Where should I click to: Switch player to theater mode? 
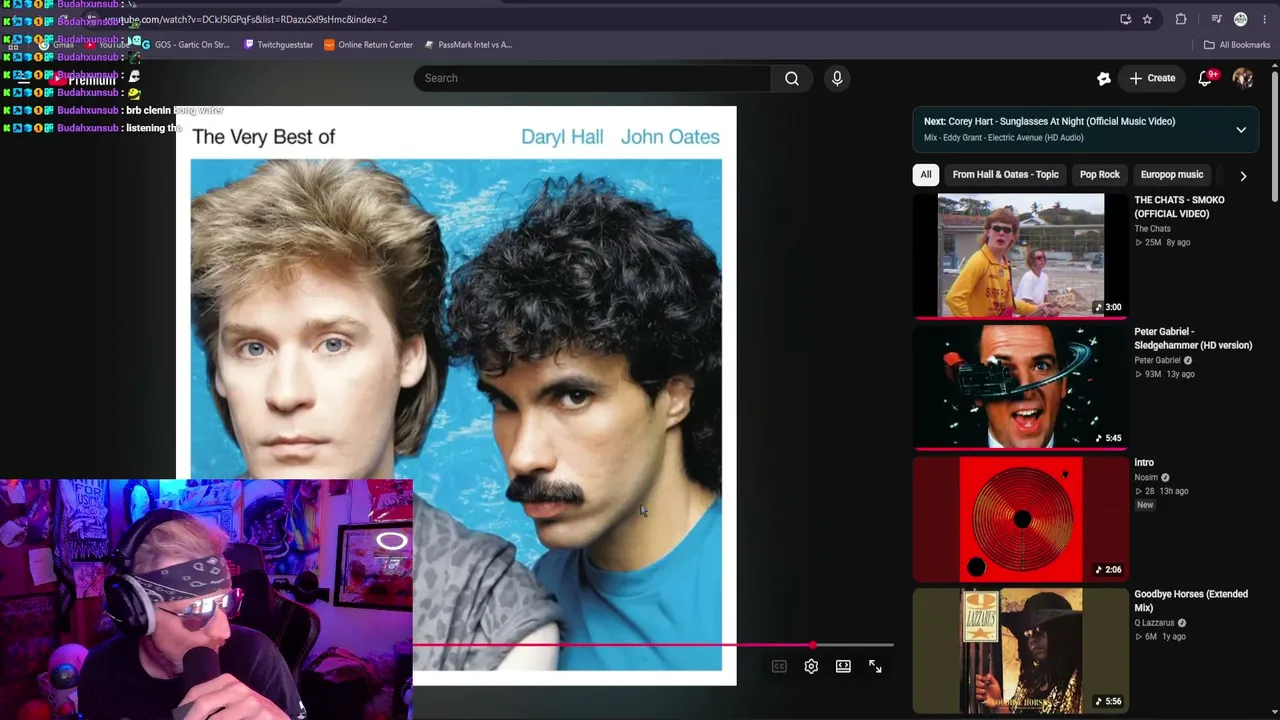point(843,666)
